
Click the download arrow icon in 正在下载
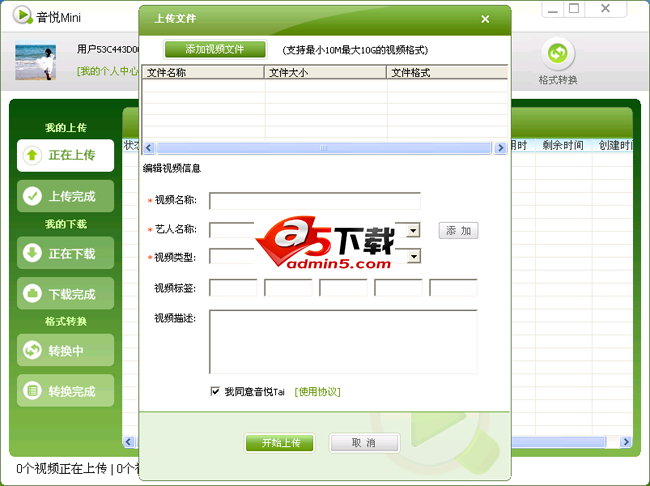tap(32, 253)
